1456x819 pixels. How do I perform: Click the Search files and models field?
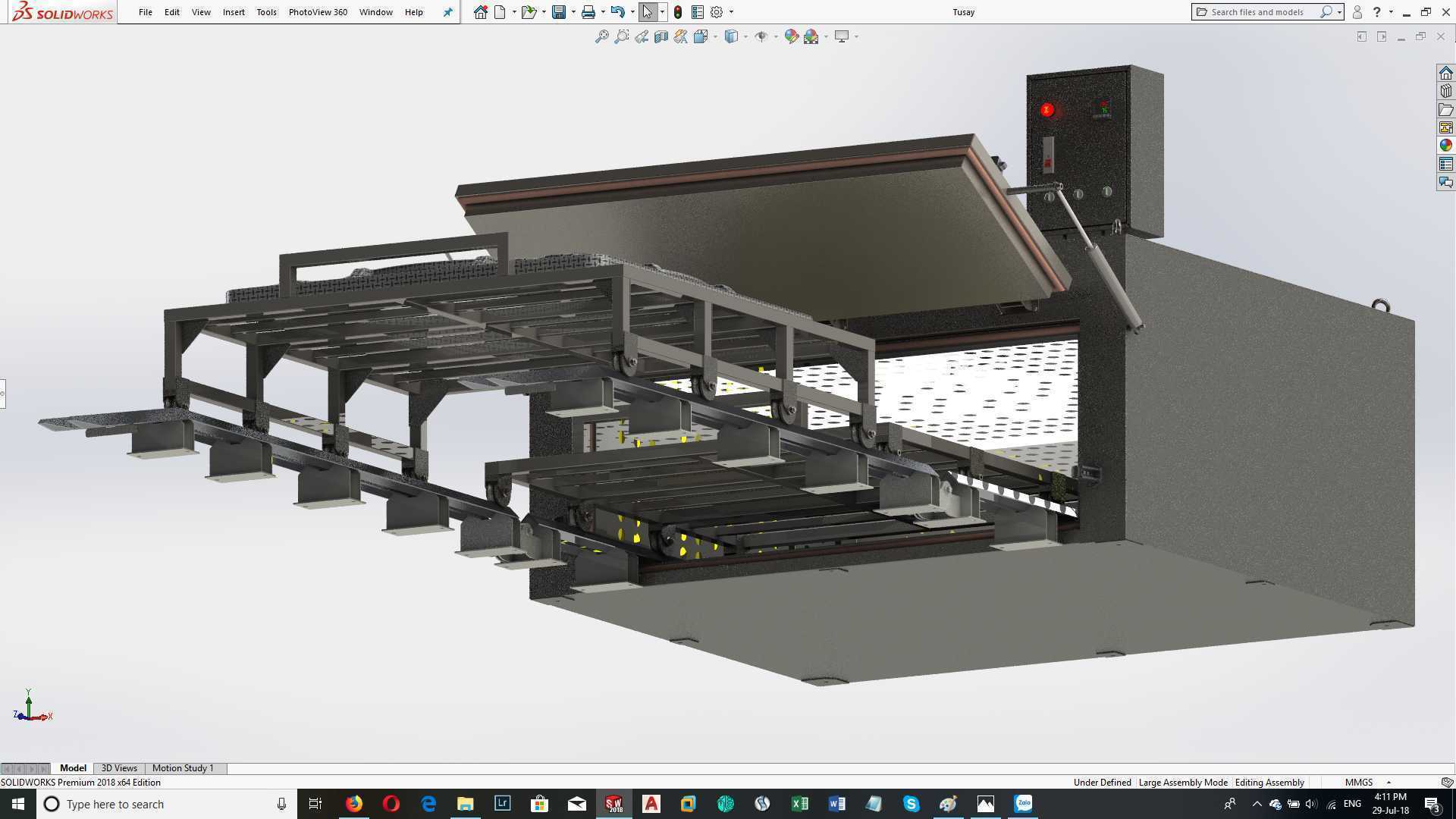(x=1257, y=12)
